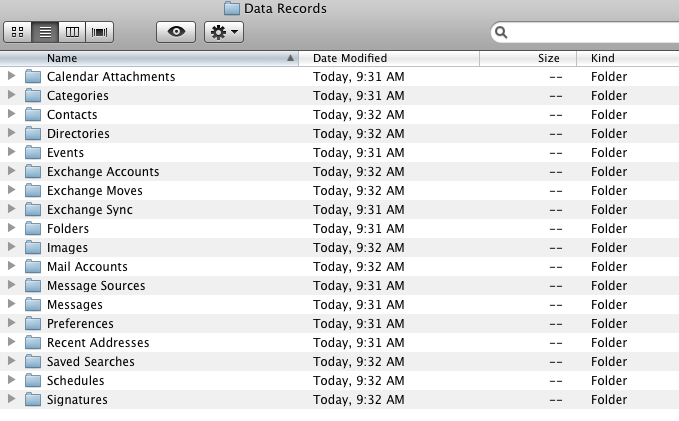Expand the Directories folder
Image resolution: width=679 pixels, height=421 pixels.
(12, 133)
